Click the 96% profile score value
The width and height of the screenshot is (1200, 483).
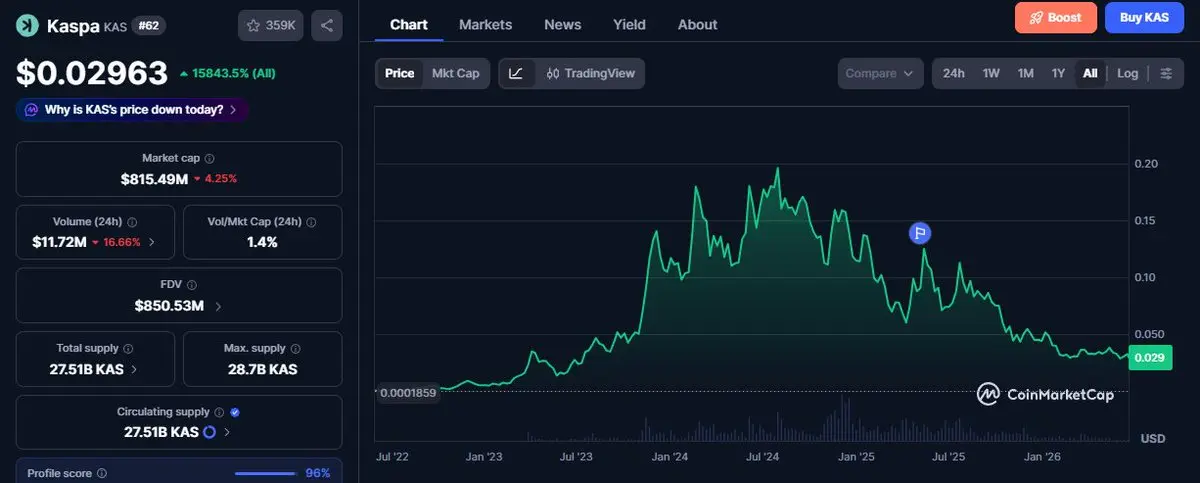coord(318,473)
